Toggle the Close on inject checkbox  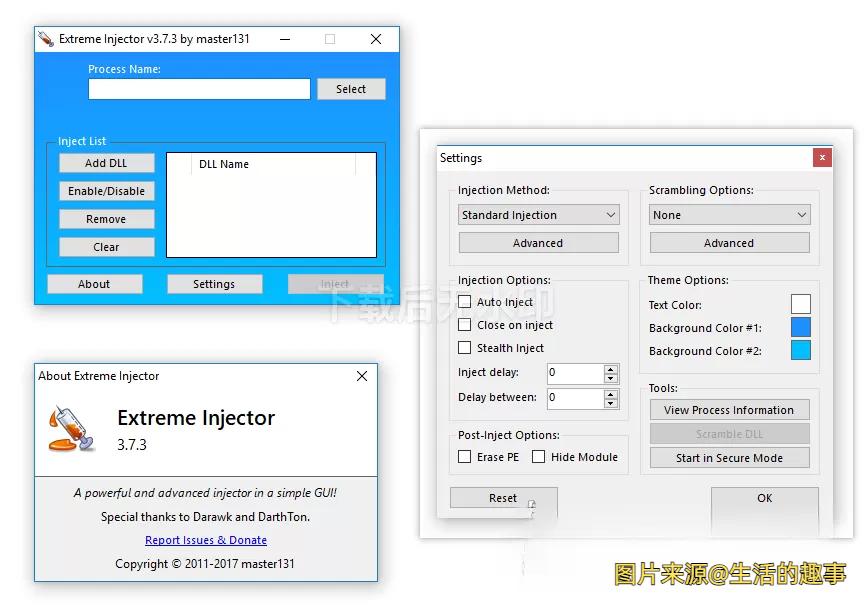click(464, 325)
